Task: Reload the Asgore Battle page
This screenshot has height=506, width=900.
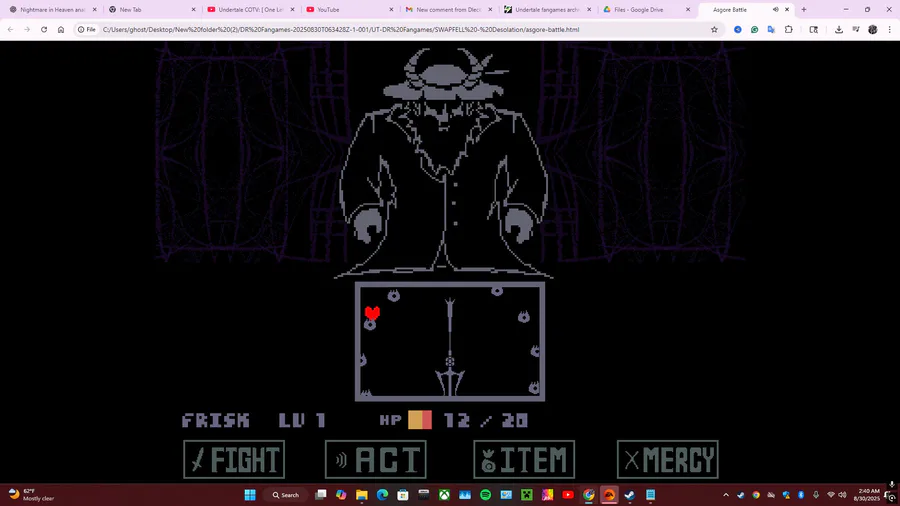Action: (44, 29)
